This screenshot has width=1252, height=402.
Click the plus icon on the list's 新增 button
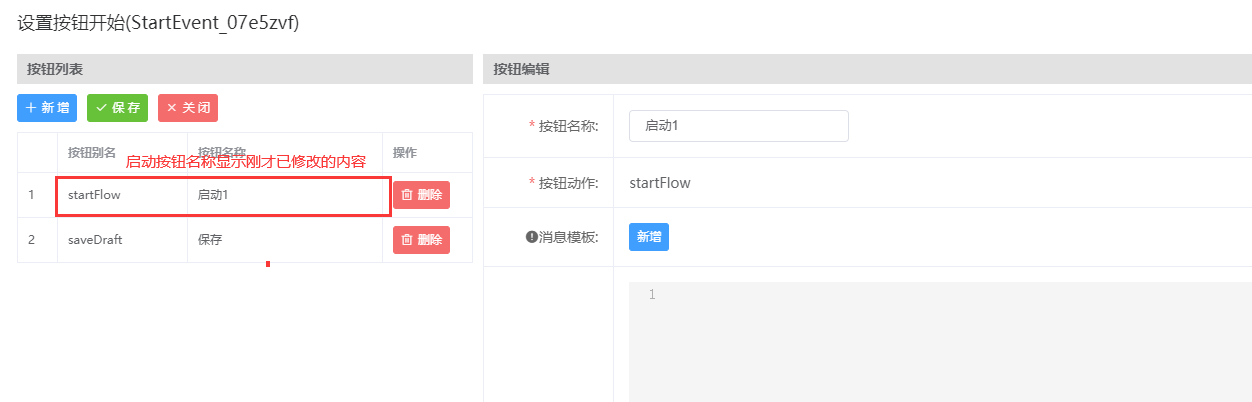click(31, 108)
